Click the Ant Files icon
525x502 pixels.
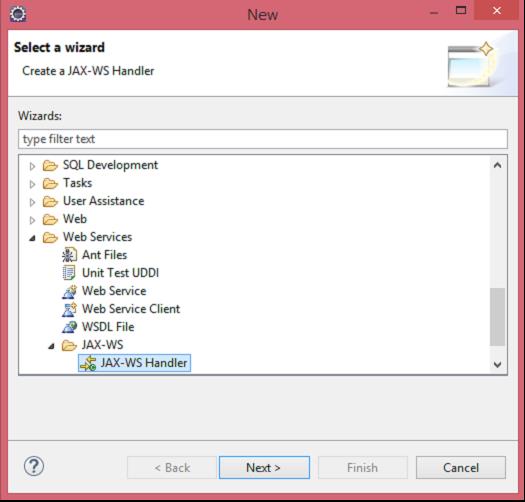69,255
